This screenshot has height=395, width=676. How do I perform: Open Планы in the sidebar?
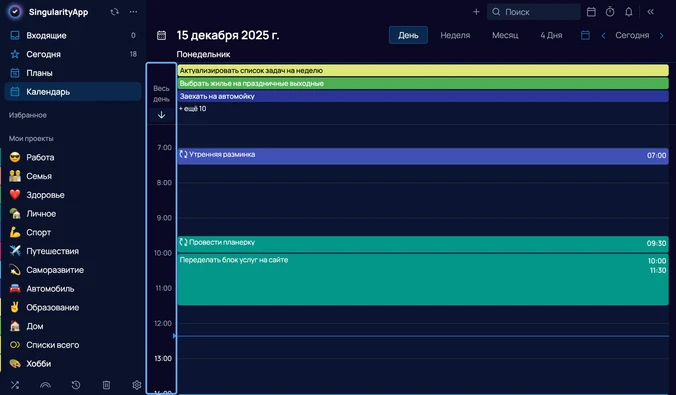point(72,73)
